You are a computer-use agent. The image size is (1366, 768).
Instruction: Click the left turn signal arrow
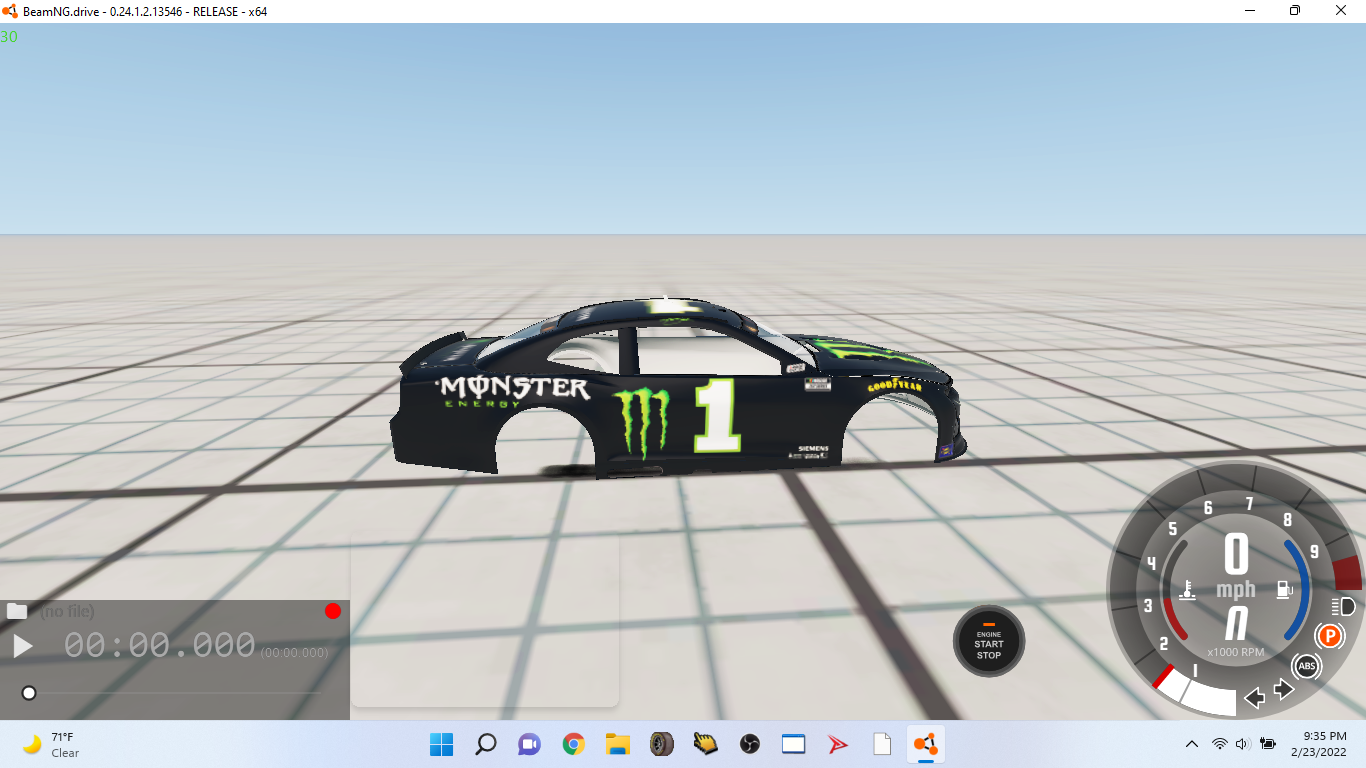click(1255, 697)
